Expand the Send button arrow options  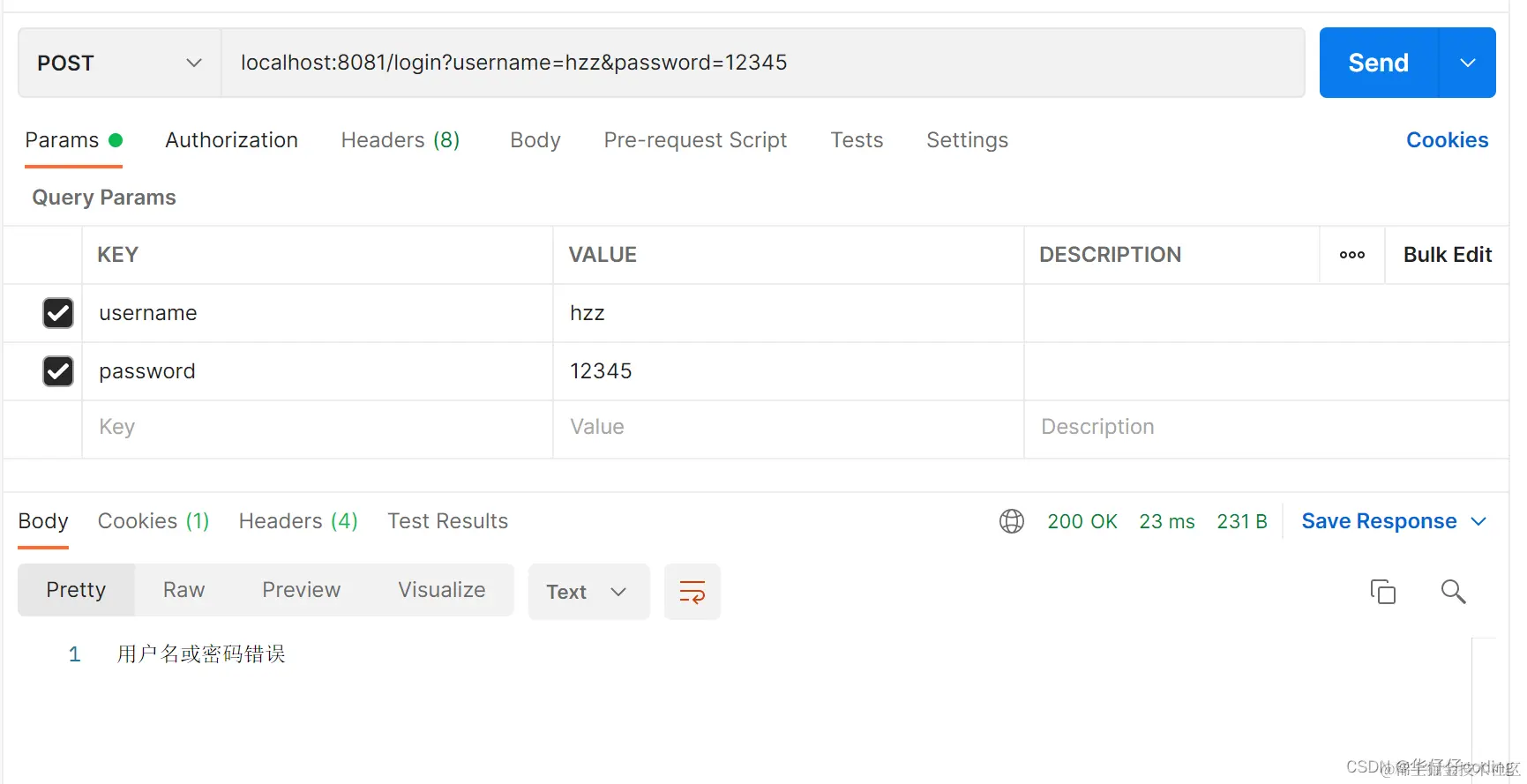[x=1467, y=63]
